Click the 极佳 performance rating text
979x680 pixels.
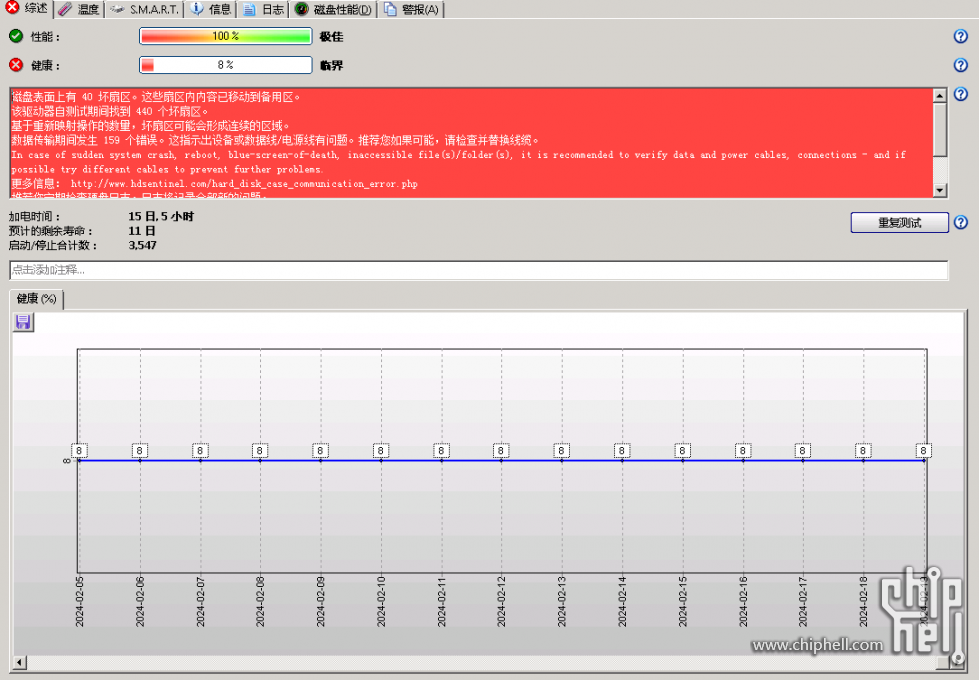331,37
